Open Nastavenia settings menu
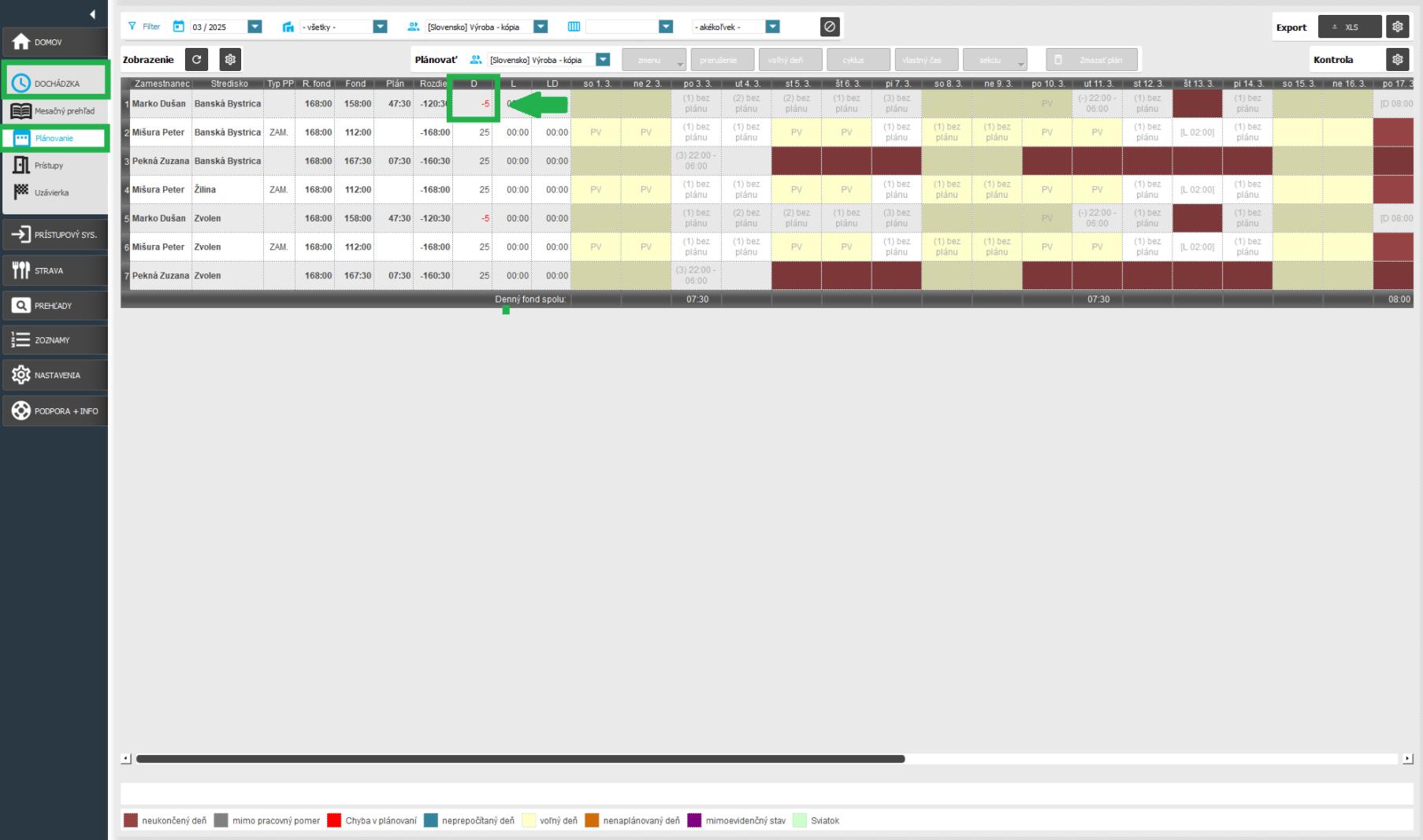The width and height of the screenshot is (1423, 840). [x=54, y=375]
